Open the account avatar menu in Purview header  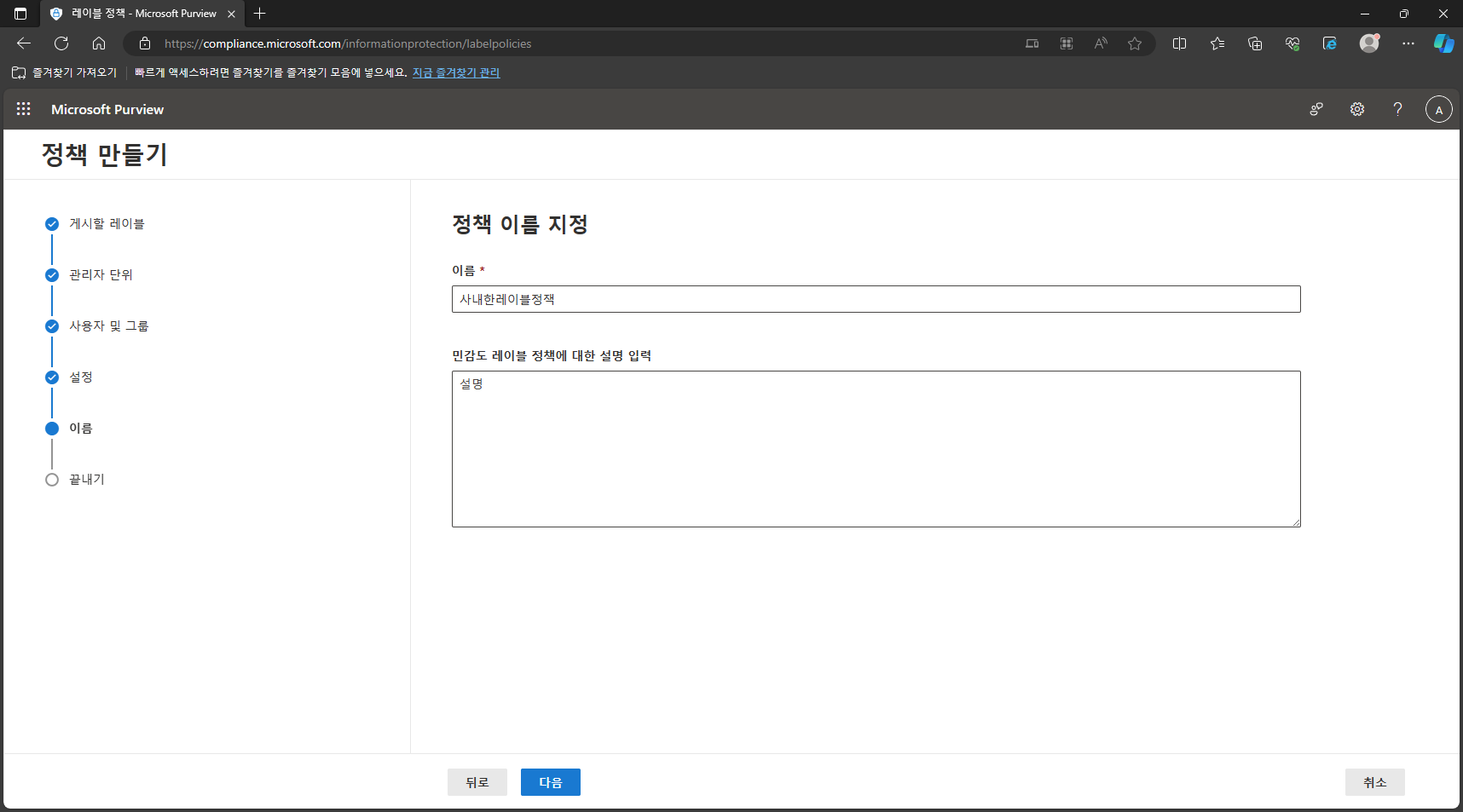click(1439, 109)
